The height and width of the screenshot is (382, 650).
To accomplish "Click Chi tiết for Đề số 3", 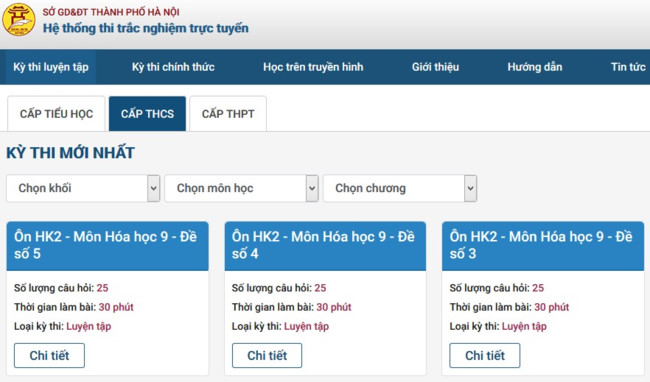I will pyautogui.click(x=485, y=355).
